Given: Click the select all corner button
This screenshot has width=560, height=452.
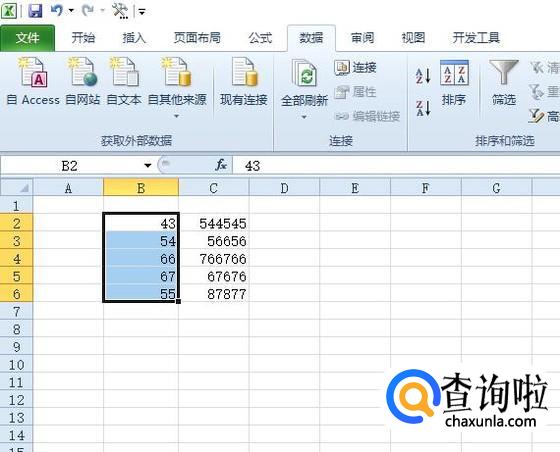Looking at the screenshot, I should (x=16, y=188).
